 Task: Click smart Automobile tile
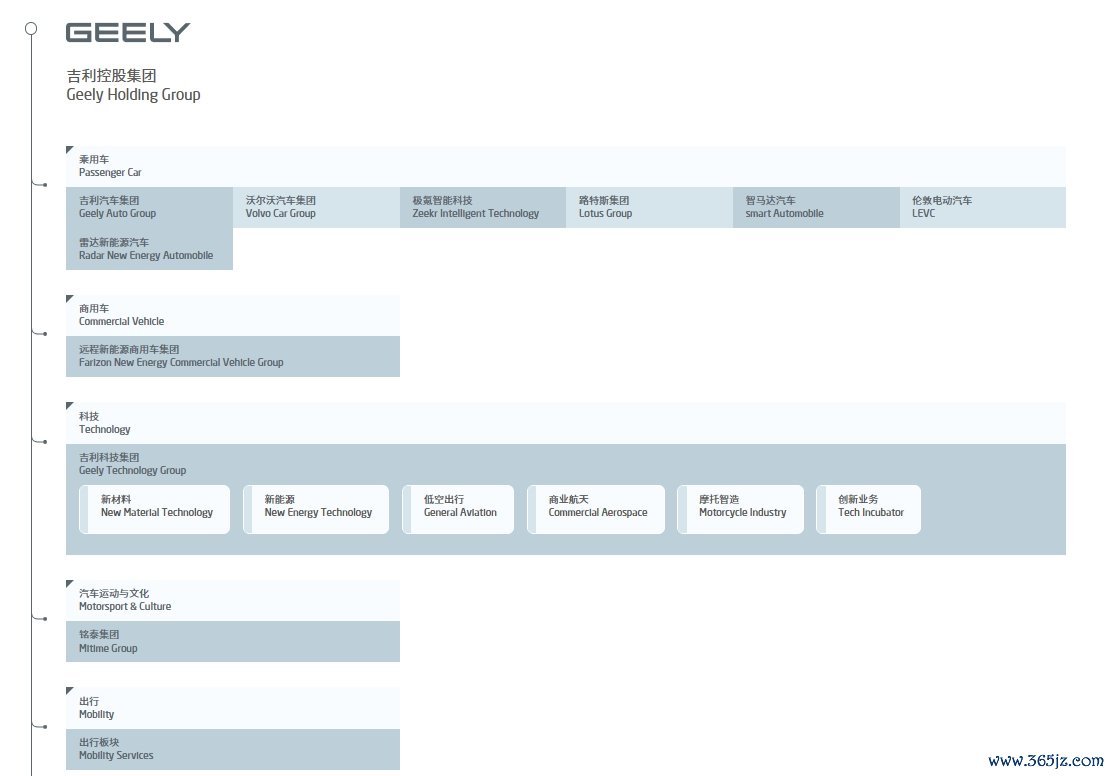click(x=815, y=207)
